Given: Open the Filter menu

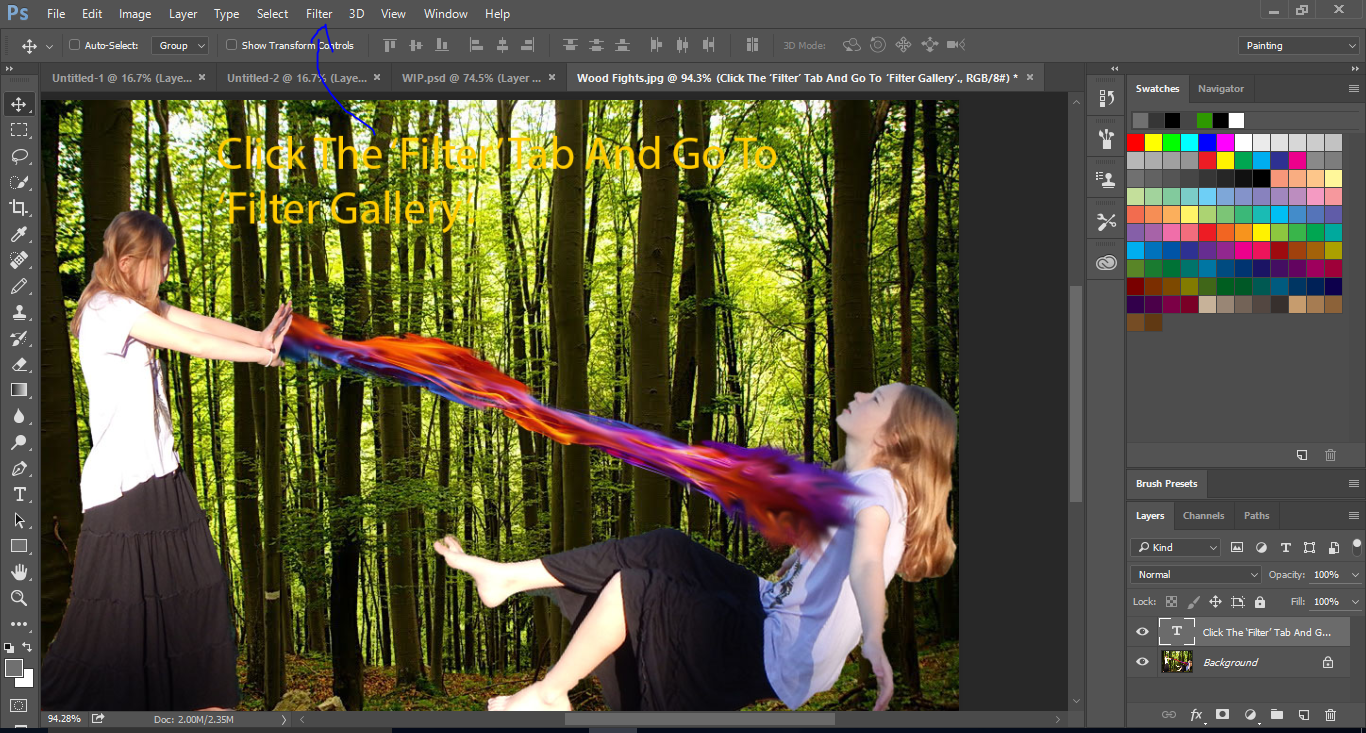Looking at the screenshot, I should click(319, 14).
